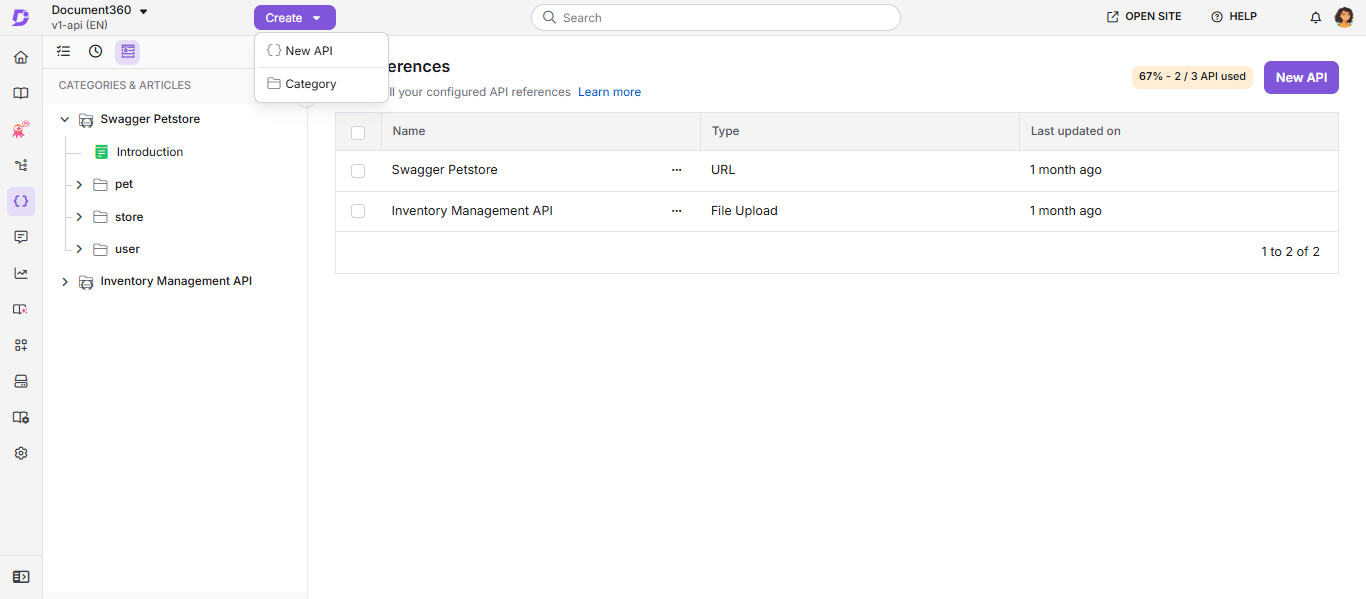Open the knowledge base site builder icon

pos(21,309)
